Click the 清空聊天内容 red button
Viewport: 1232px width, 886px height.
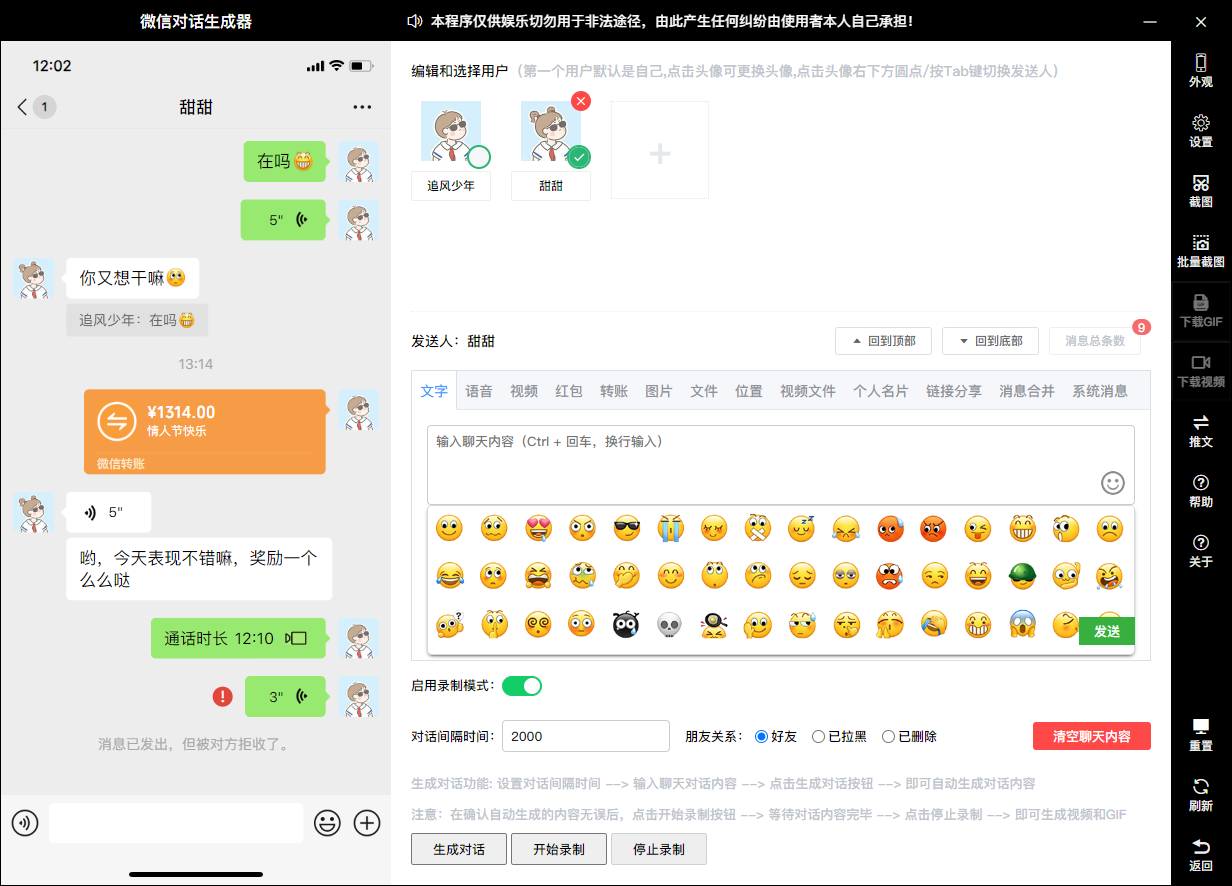[1092, 736]
